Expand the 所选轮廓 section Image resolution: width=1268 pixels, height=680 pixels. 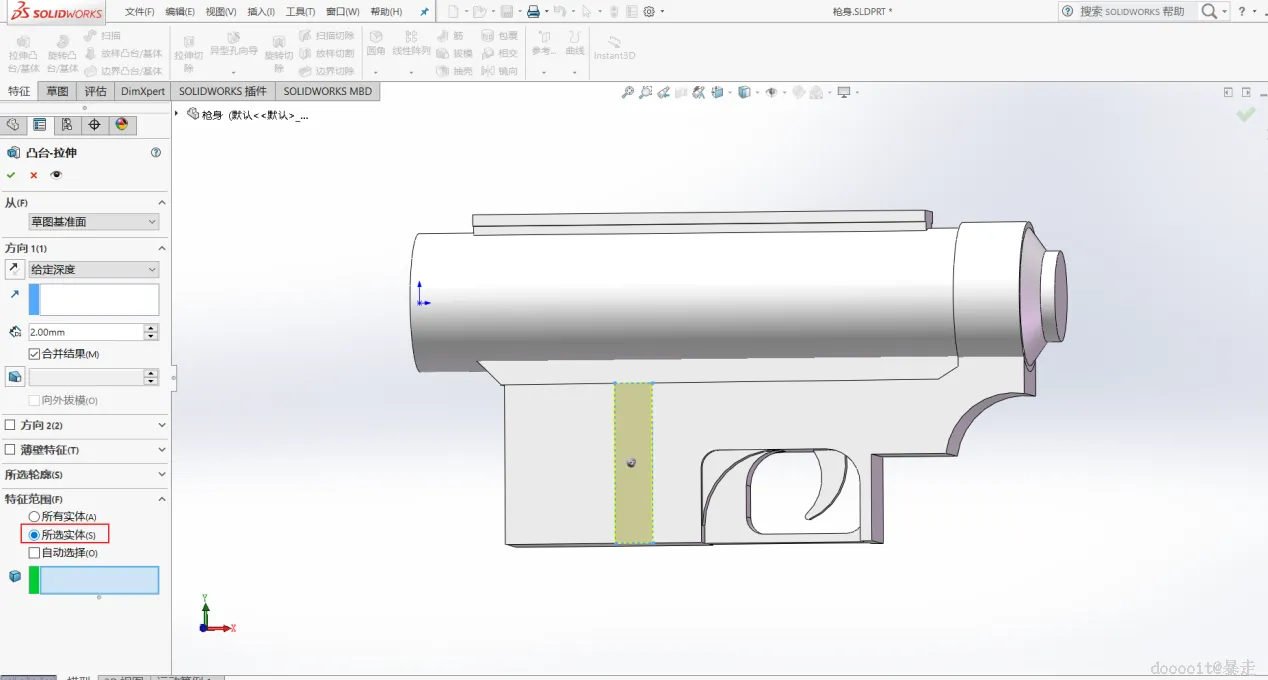point(162,475)
